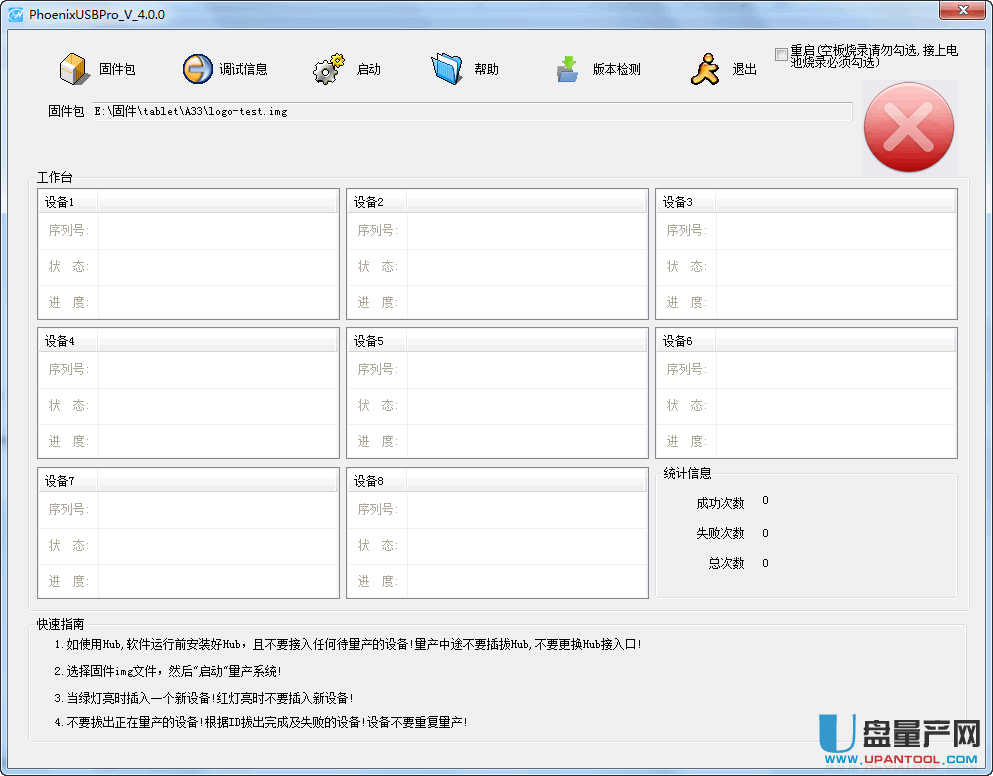Click the 成功次数 success count value
This screenshot has width=993, height=776.
pyautogui.click(x=766, y=501)
